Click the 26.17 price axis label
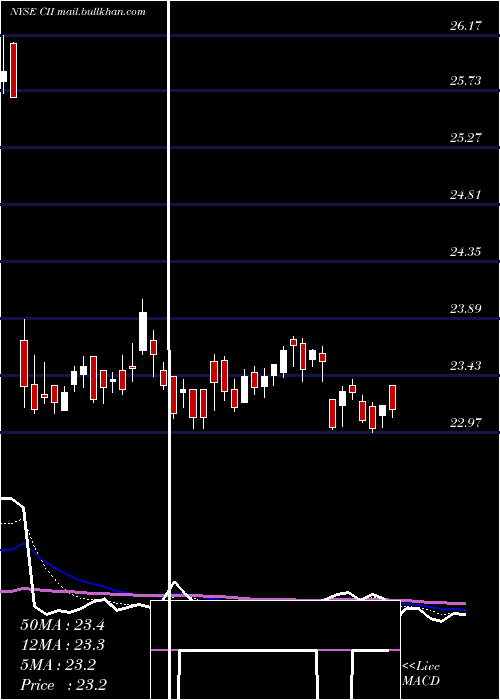 click(x=466, y=26)
